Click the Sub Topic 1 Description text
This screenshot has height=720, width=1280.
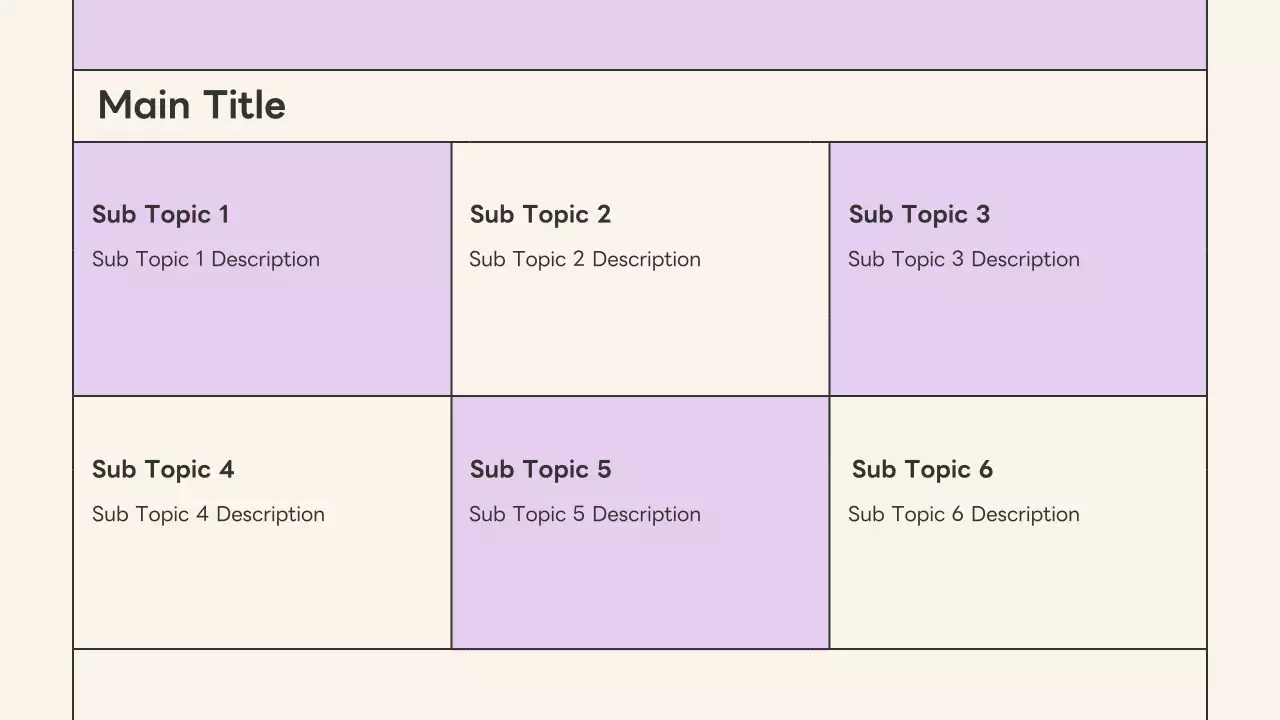[x=206, y=259]
